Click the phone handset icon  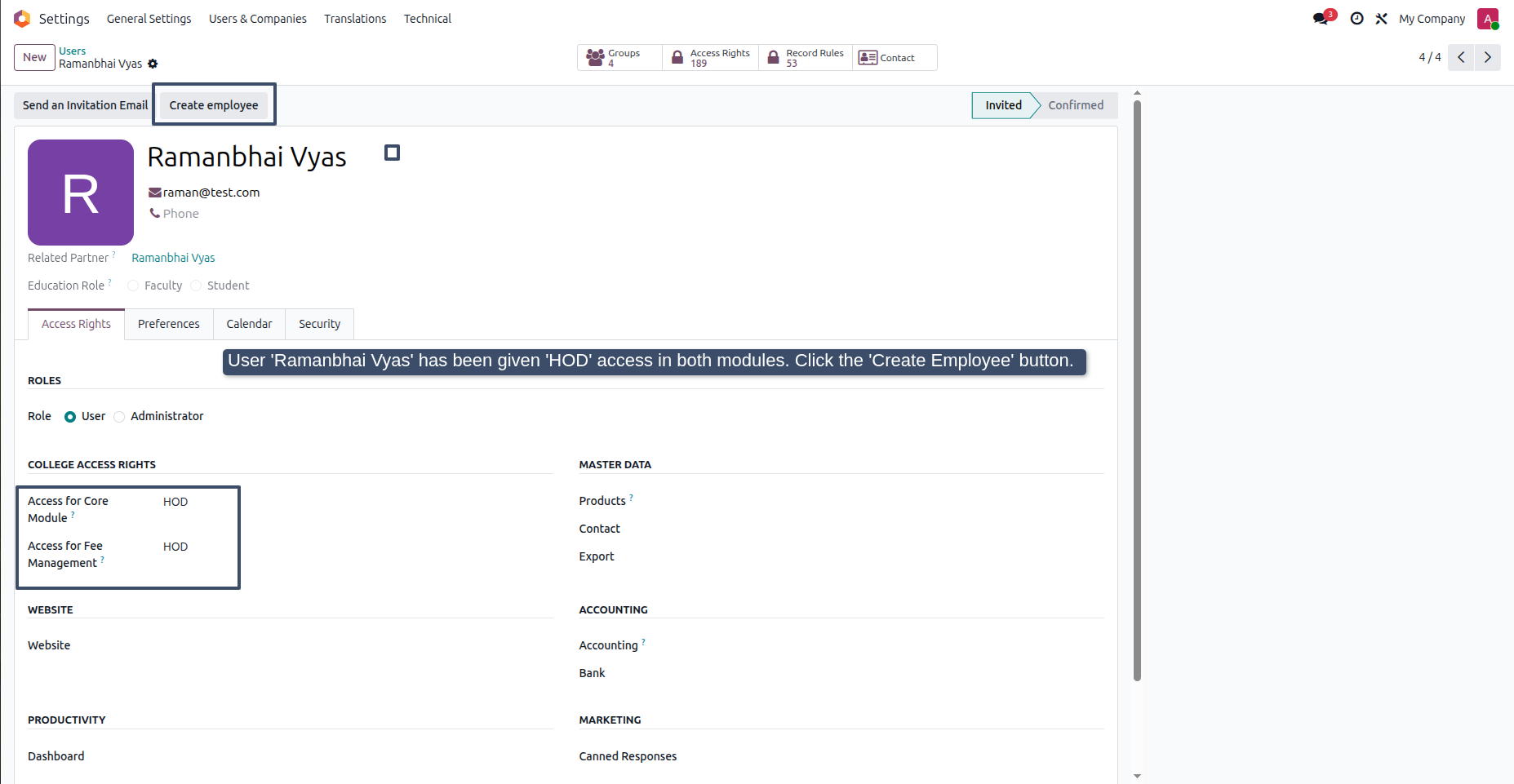coord(154,213)
